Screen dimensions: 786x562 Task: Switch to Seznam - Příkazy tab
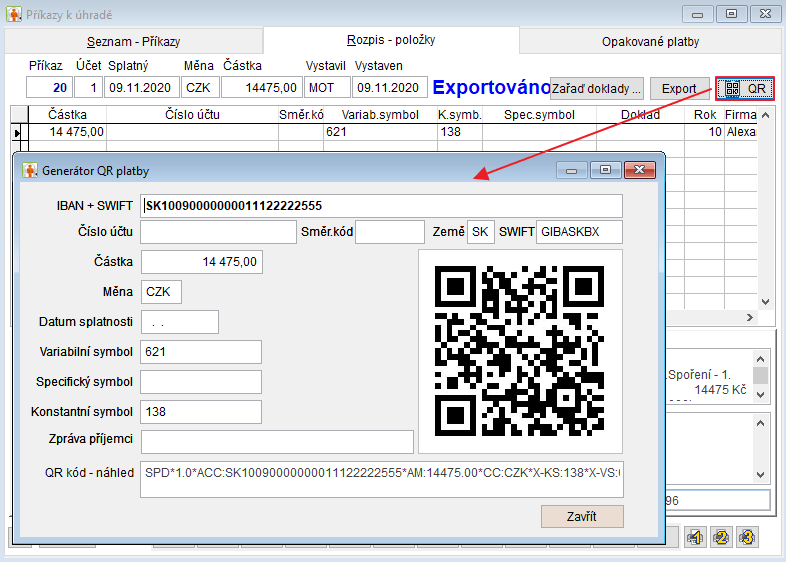click(133, 41)
